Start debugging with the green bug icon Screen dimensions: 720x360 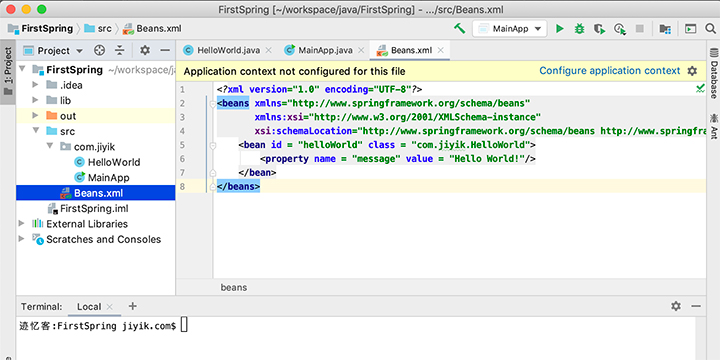[x=579, y=29]
